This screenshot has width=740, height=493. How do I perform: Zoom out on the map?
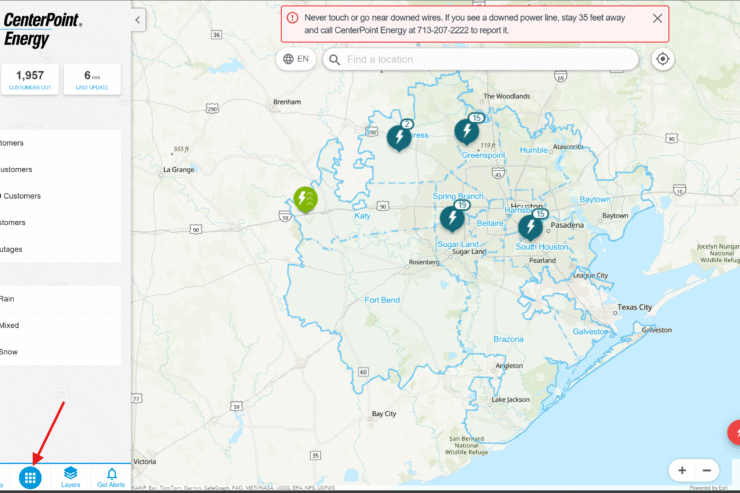[707, 470]
